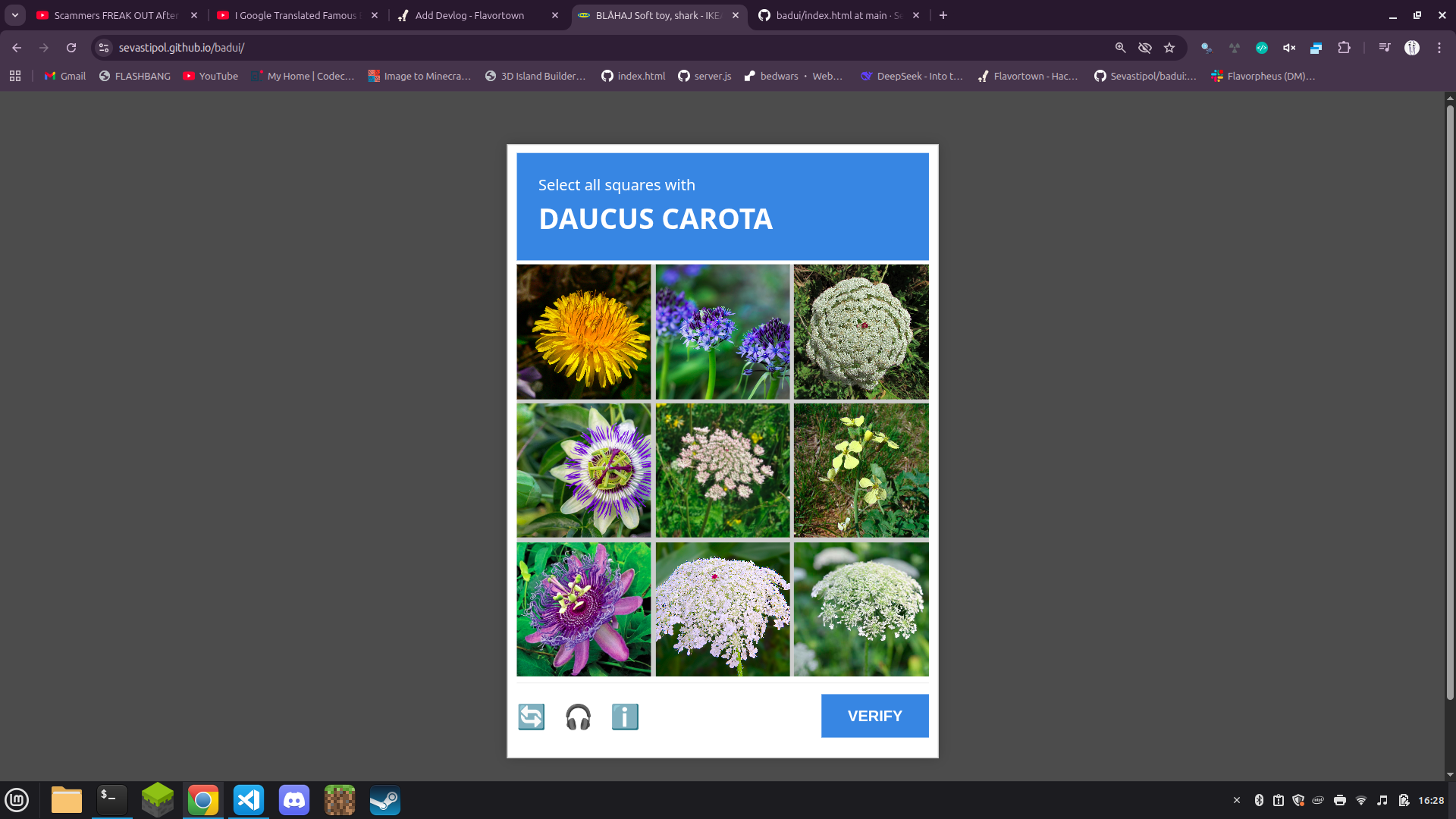The image size is (1456, 819).
Task: Open Steam from the taskbar
Action: click(x=385, y=800)
